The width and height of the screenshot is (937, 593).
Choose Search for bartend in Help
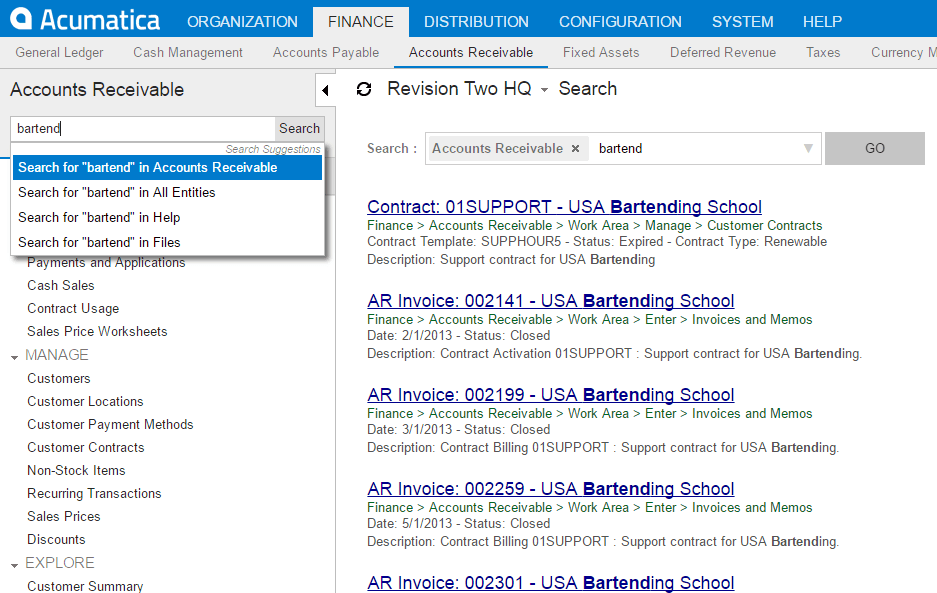[167, 218]
